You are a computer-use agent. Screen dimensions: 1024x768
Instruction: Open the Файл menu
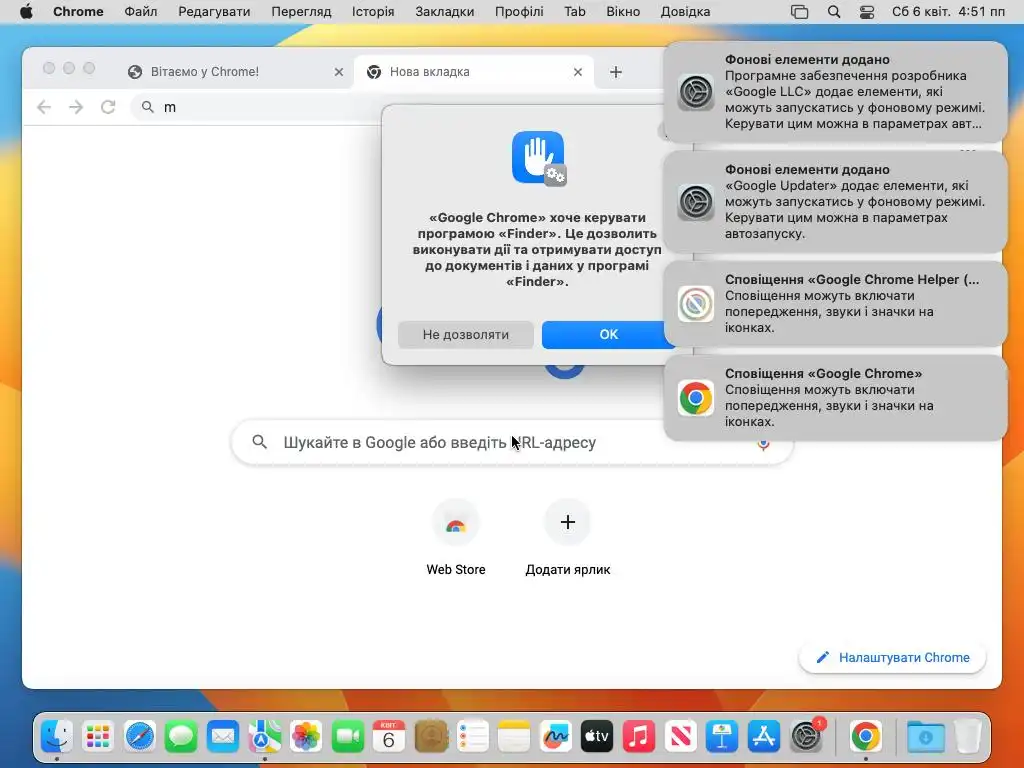tap(140, 12)
